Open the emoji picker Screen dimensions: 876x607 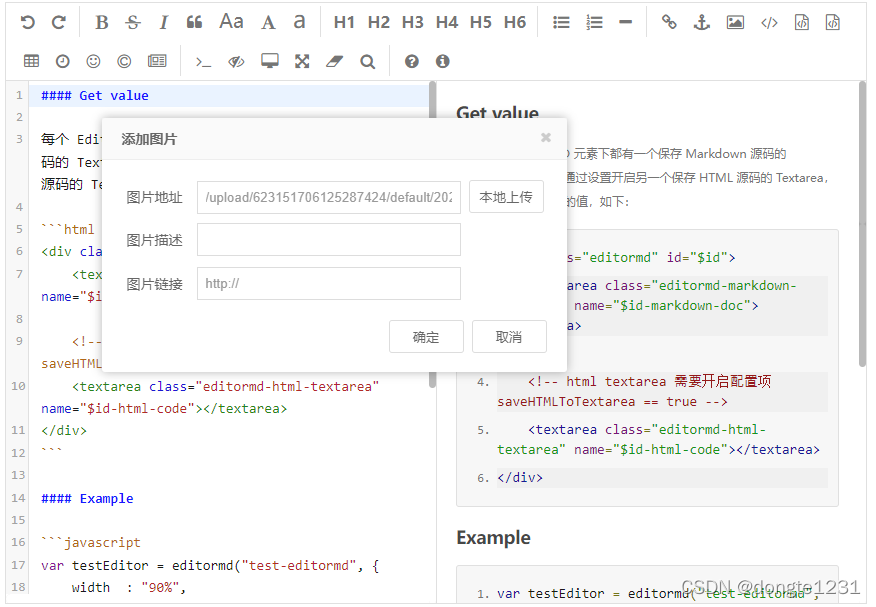click(x=93, y=61)
